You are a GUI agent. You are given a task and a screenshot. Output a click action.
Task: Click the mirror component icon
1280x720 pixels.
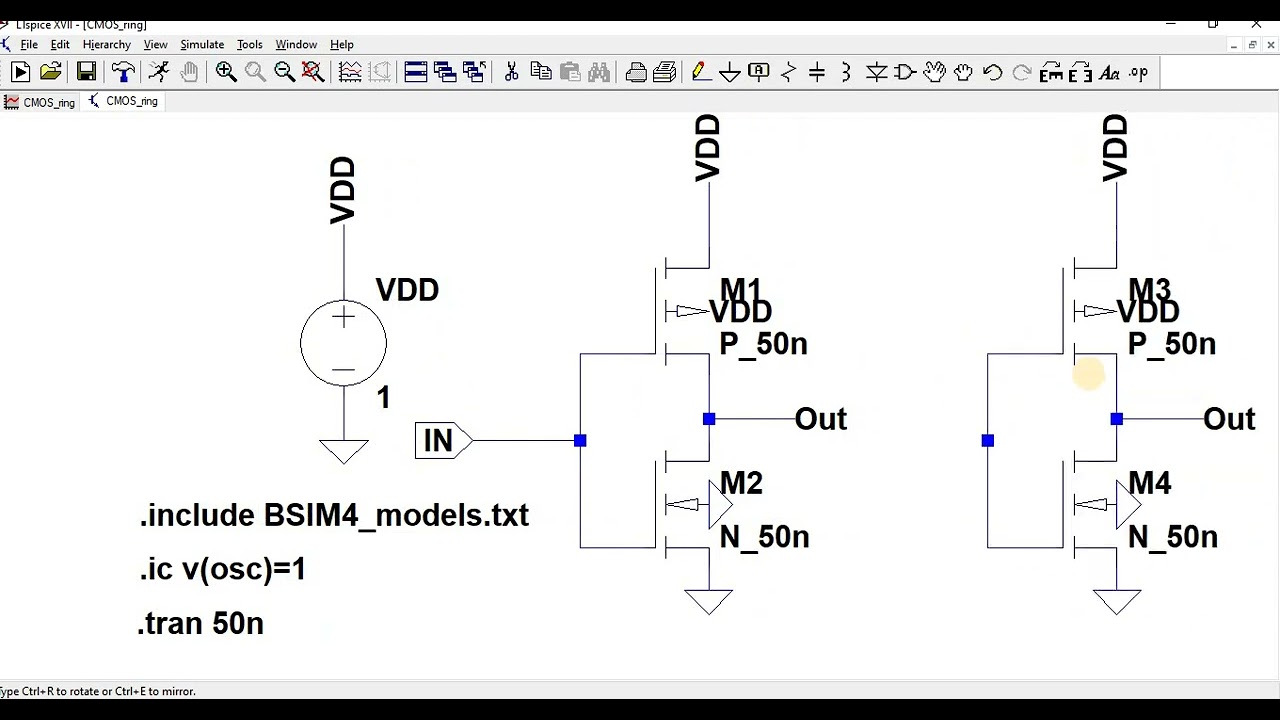(1080, 72)
